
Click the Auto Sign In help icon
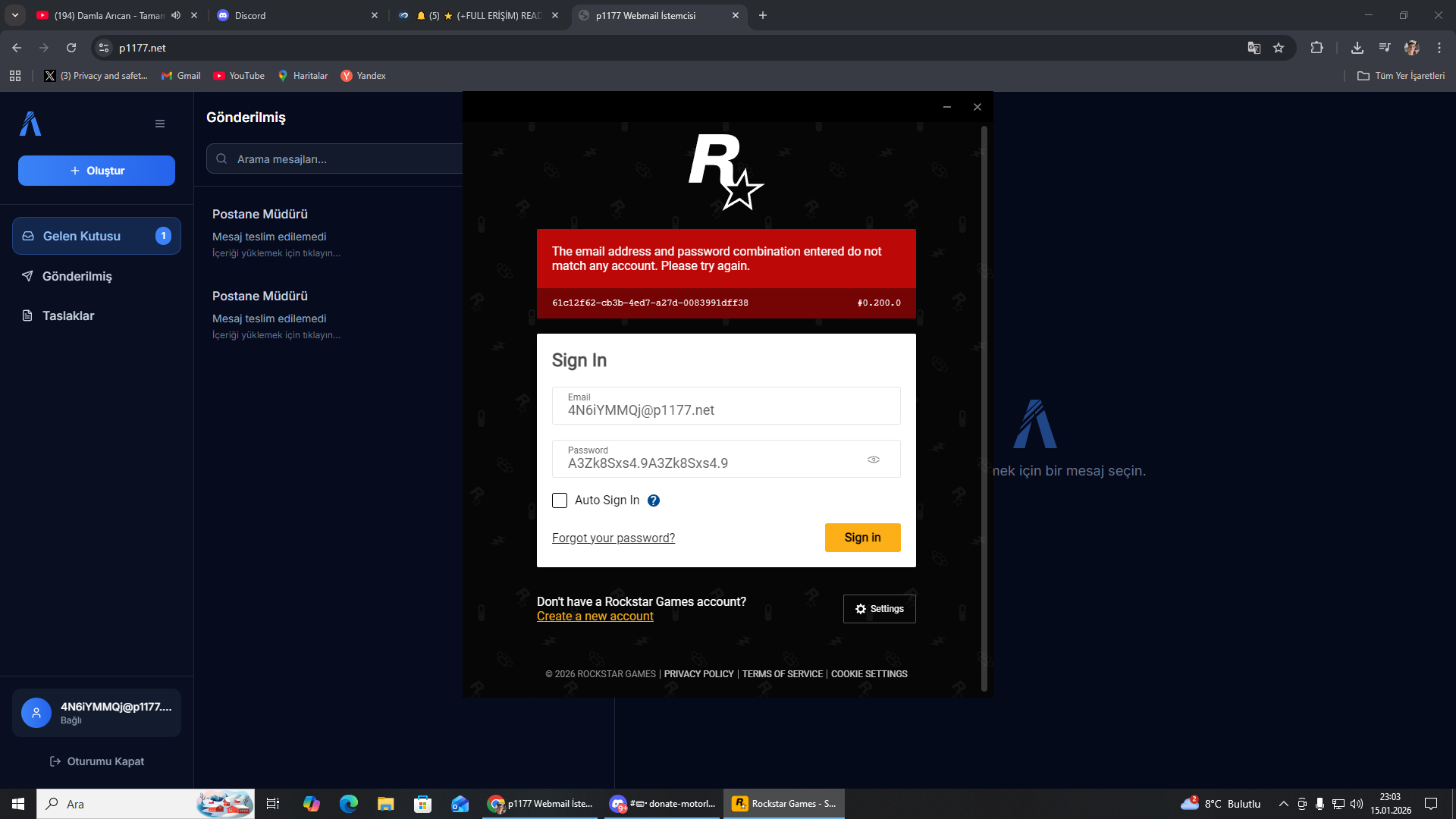pos(654,500)
